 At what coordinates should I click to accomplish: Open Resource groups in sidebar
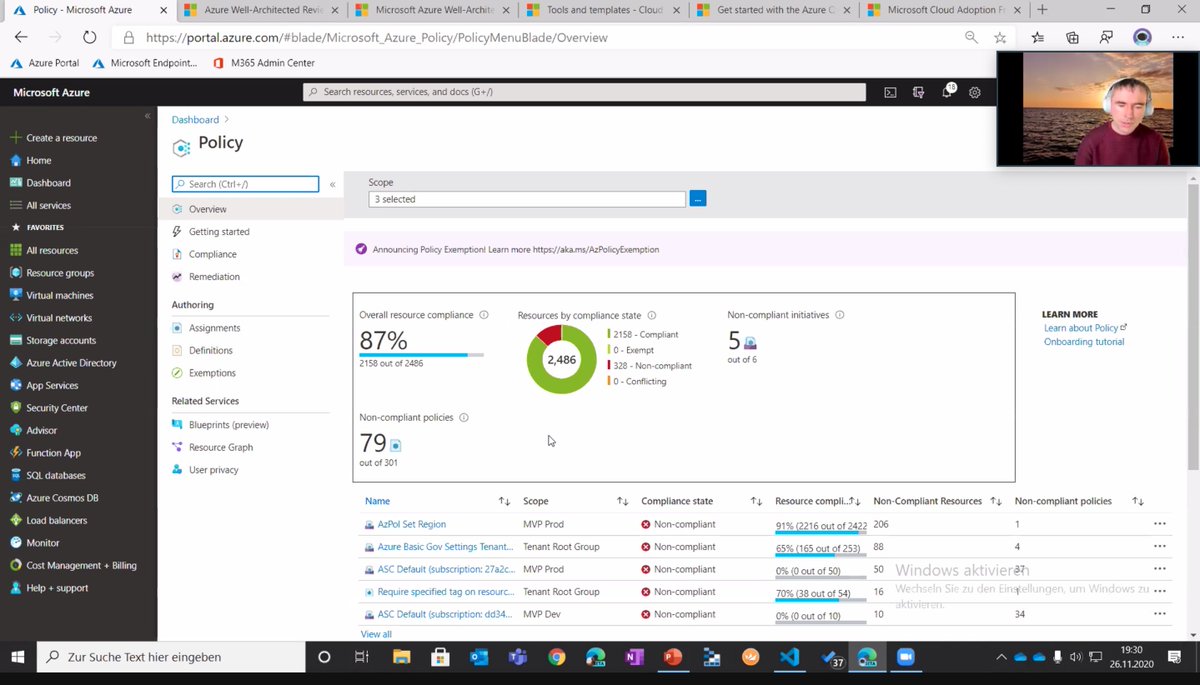click(59, 273)
